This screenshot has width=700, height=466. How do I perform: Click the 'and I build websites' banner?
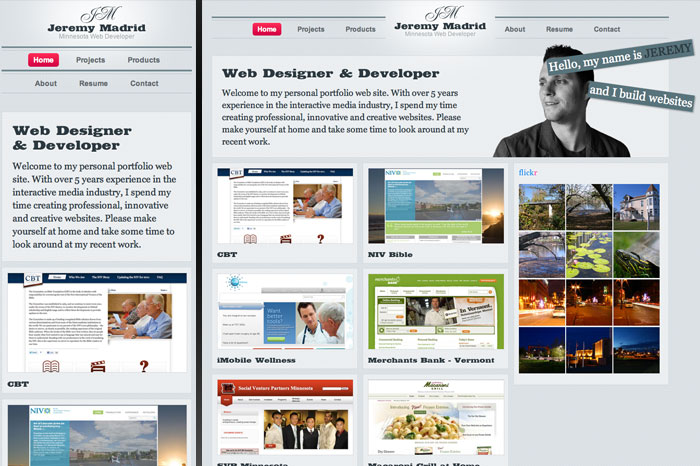click(641, 96)
